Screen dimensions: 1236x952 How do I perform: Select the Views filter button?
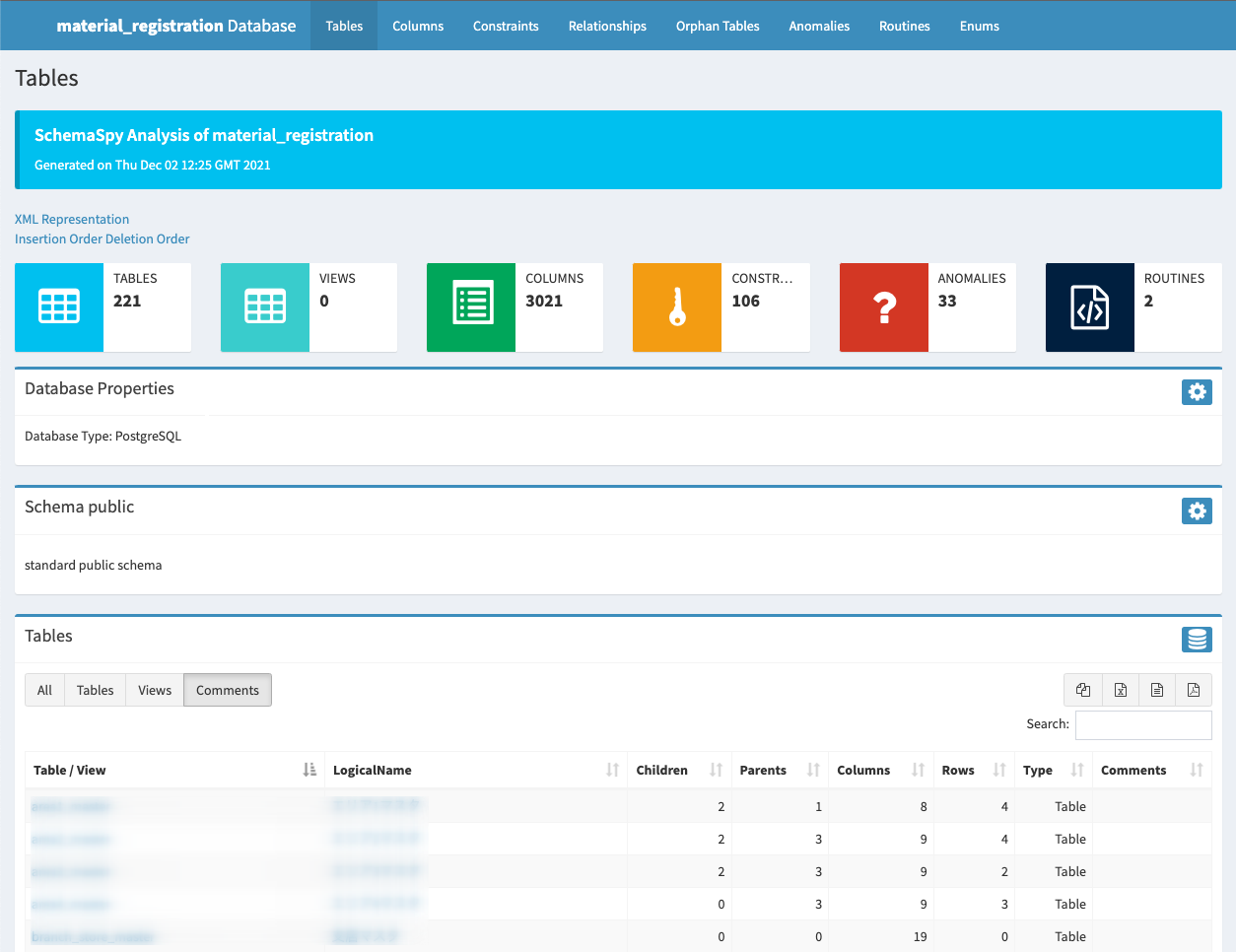tap(155, 690)
